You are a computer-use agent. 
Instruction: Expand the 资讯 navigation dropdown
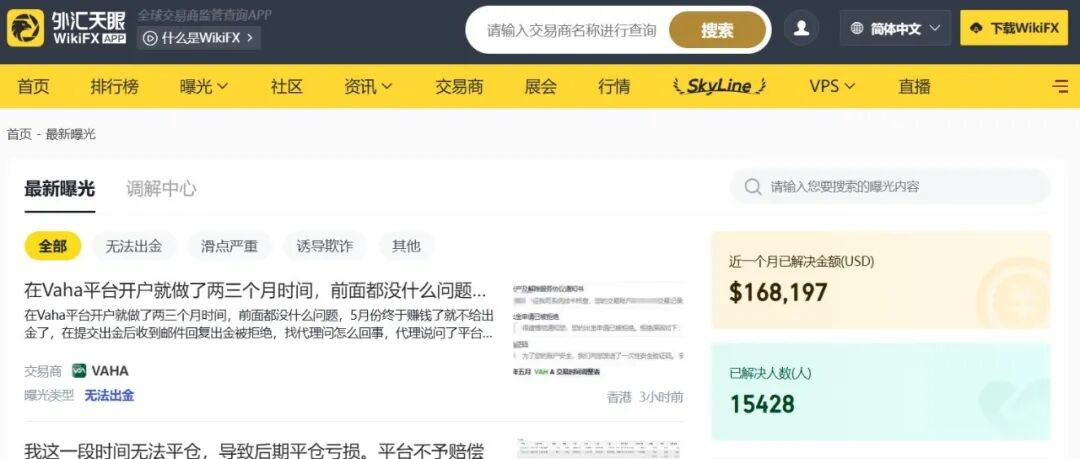(368, 86)
